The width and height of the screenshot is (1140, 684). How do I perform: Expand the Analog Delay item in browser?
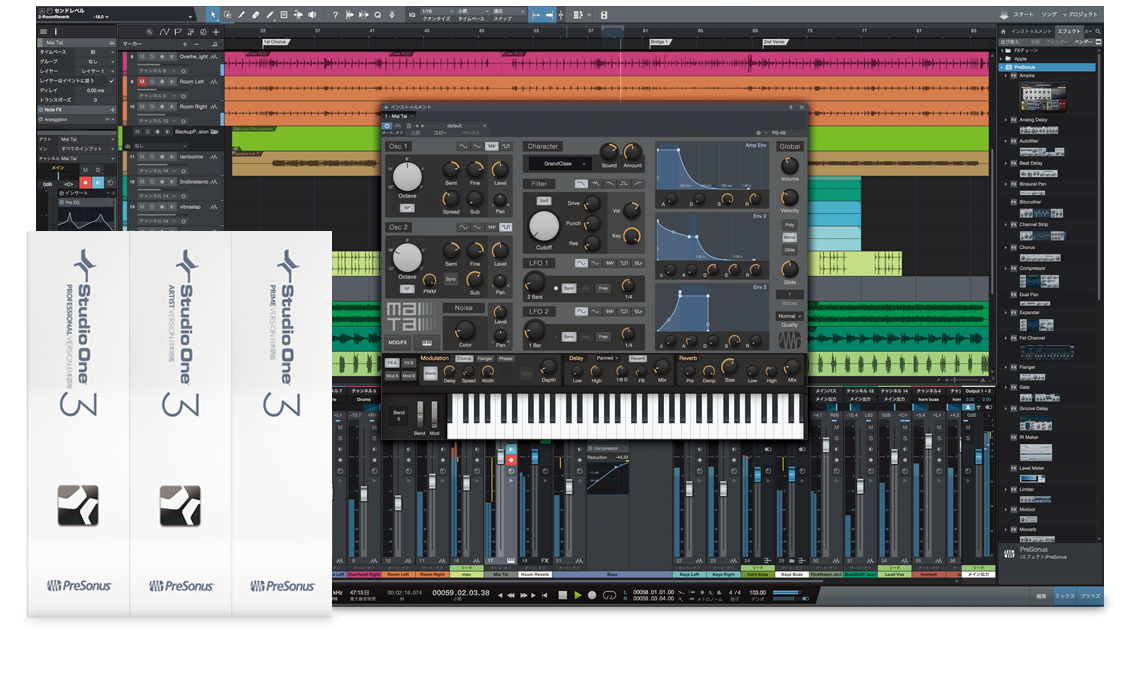click(x=1006, y=120)
